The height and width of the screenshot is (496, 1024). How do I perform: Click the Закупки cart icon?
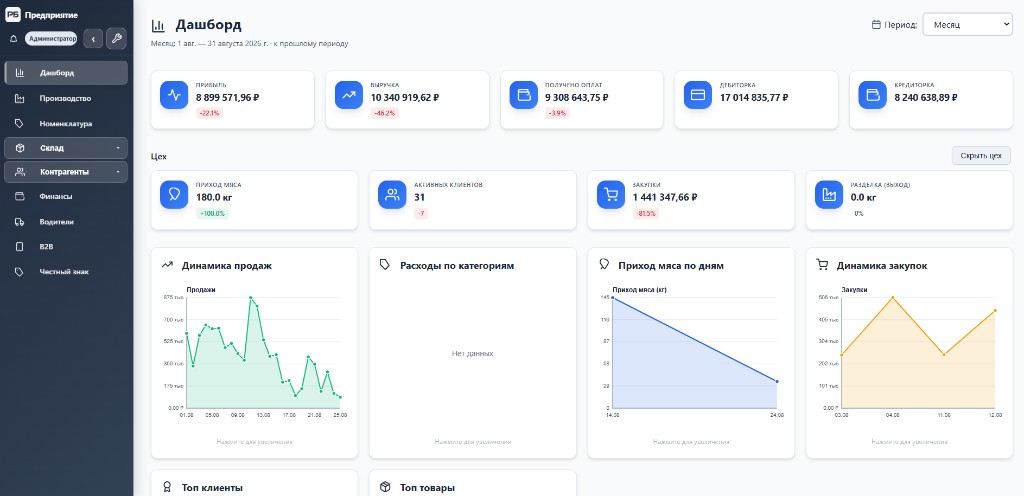point(611,195)
